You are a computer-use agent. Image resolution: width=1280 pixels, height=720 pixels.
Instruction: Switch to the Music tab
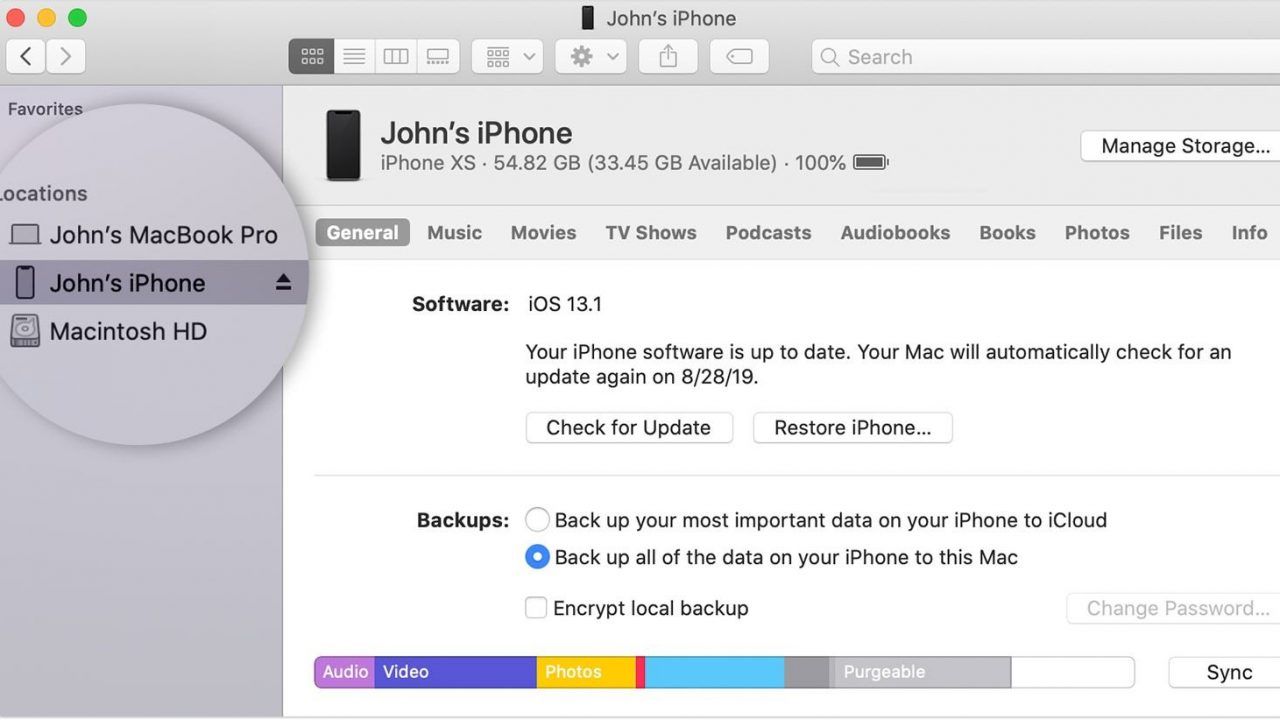(454, 232)
